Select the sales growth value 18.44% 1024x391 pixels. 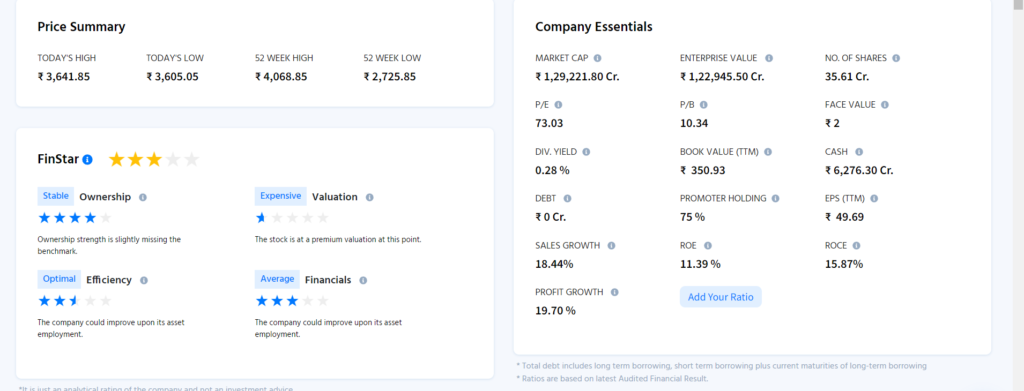[x=554, y=264]
